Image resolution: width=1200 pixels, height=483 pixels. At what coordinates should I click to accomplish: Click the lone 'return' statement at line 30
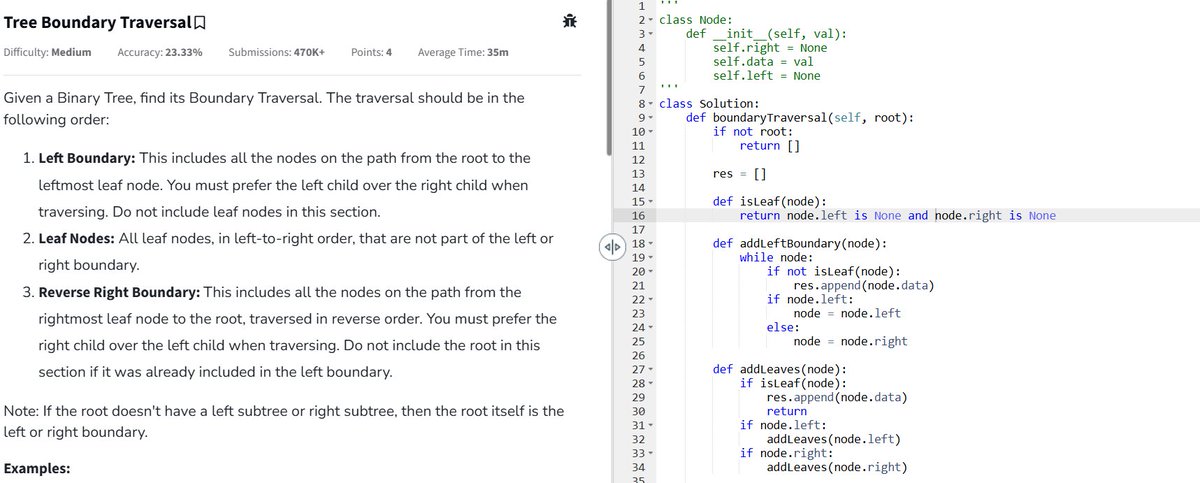point(786,411)
